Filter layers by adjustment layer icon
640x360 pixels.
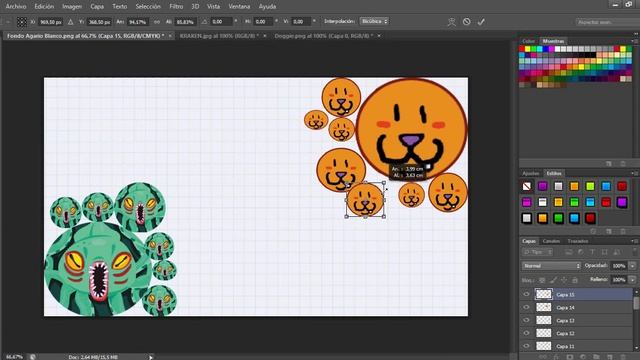tap(580, 252)
